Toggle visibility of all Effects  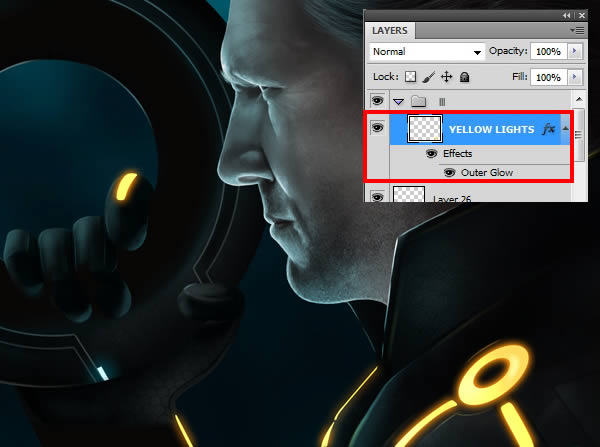point(431,153)
